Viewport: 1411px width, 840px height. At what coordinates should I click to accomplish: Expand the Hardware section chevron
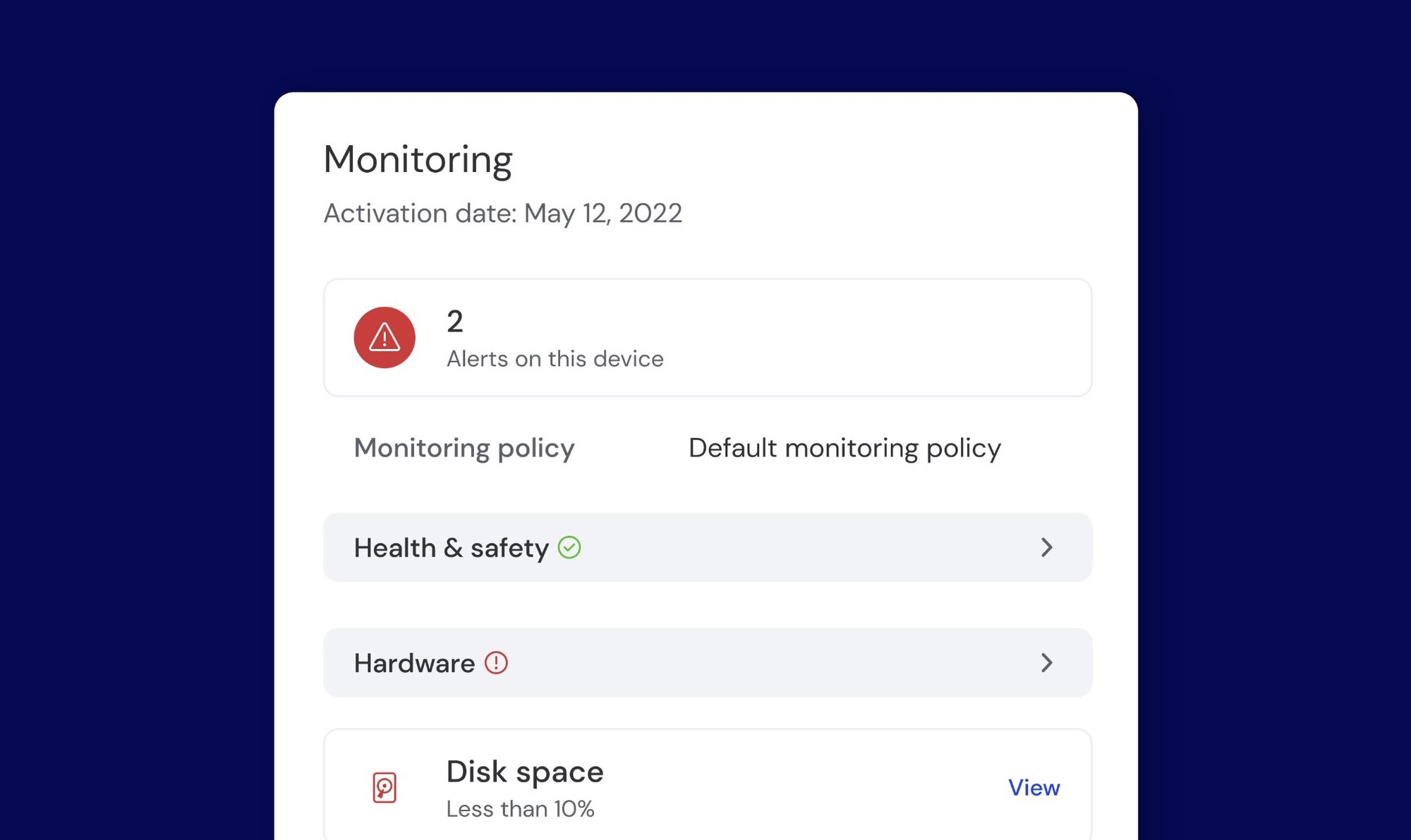click(x=1046, y=663)
